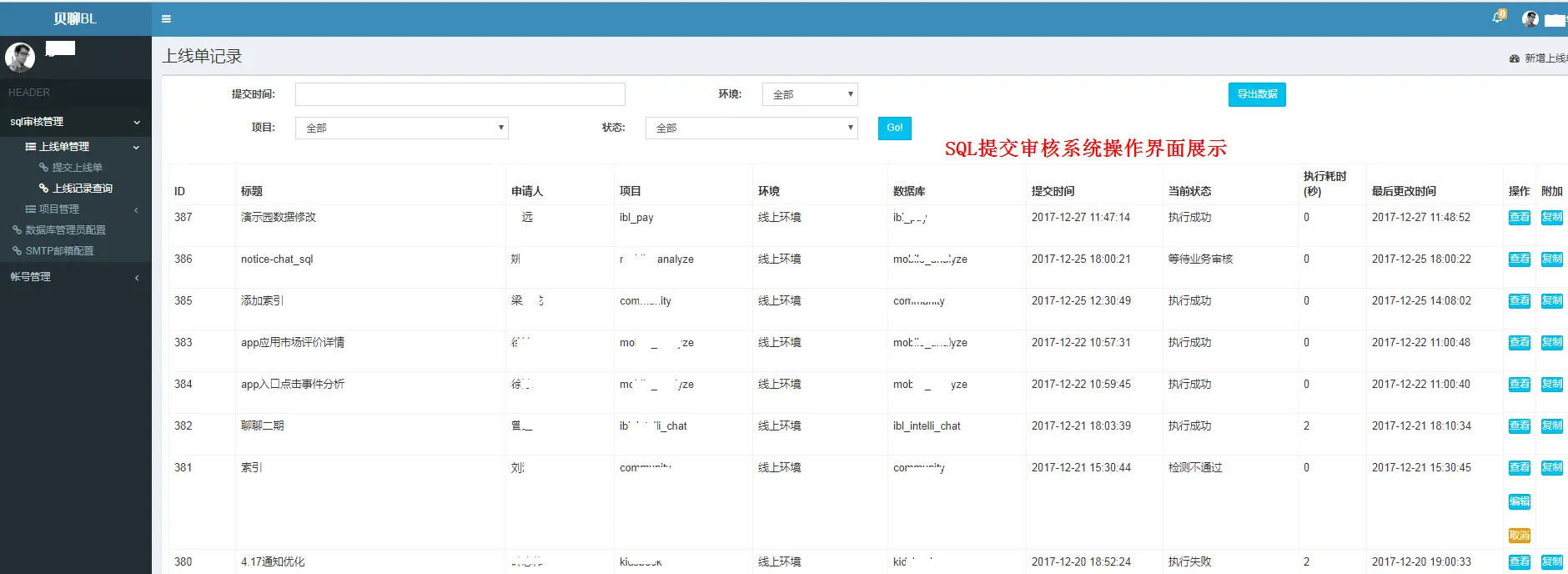Toggle the hamburger sidebar menu icon

coord(166,18)
